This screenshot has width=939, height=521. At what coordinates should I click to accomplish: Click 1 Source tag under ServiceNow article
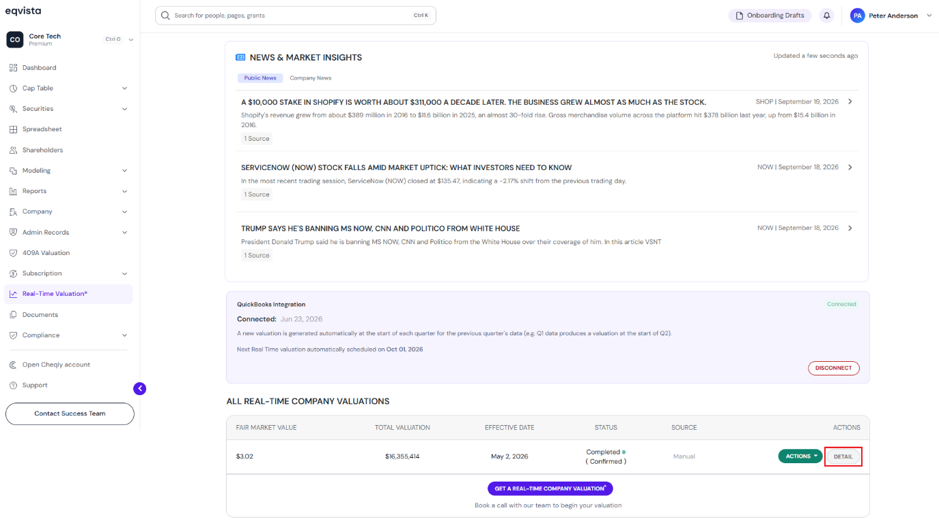(x=256, y=195)
